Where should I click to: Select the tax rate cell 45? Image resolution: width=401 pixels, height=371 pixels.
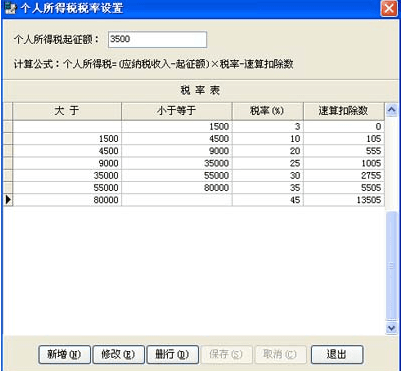point(268,200)
